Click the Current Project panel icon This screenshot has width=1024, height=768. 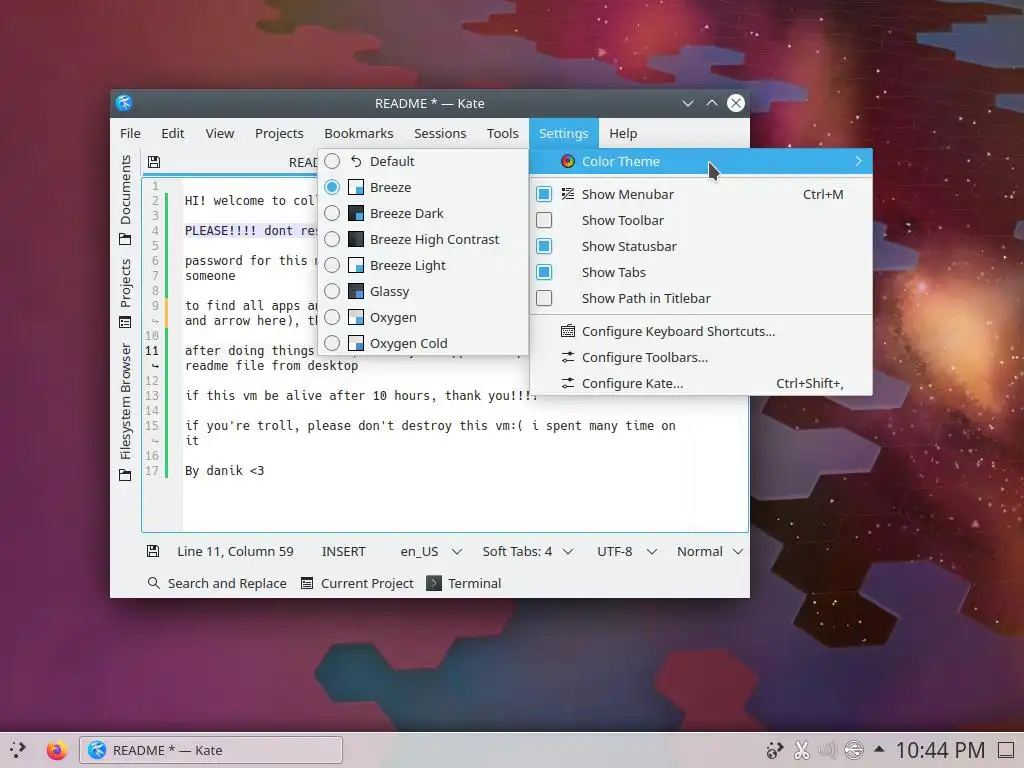point(307,583)
